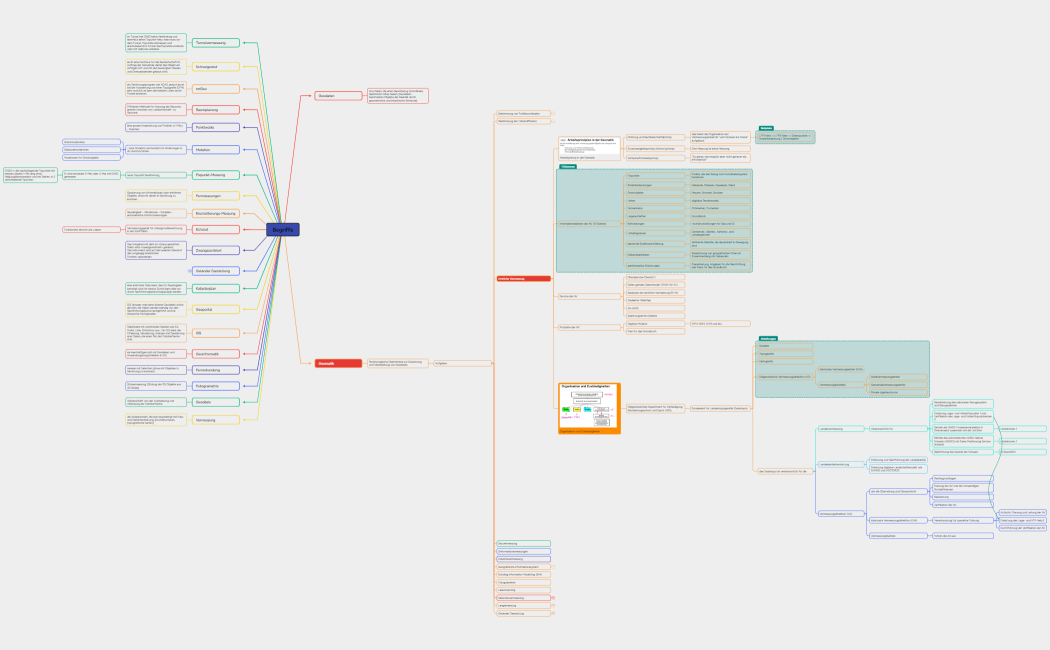The width and height of the screenshot is (1050, 650).
Task: Click the Schnurgerüst node
Action: click(x=215, y=66)
